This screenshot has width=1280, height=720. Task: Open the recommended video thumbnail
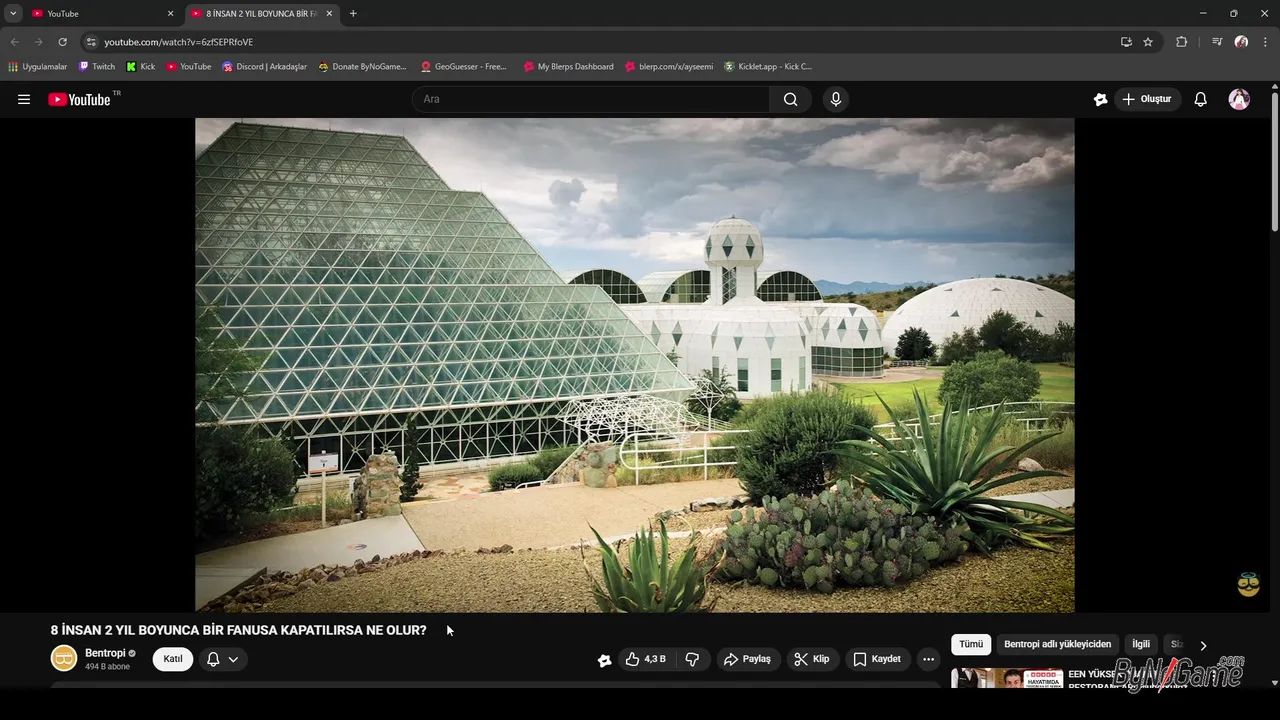tap(1007, 678)
